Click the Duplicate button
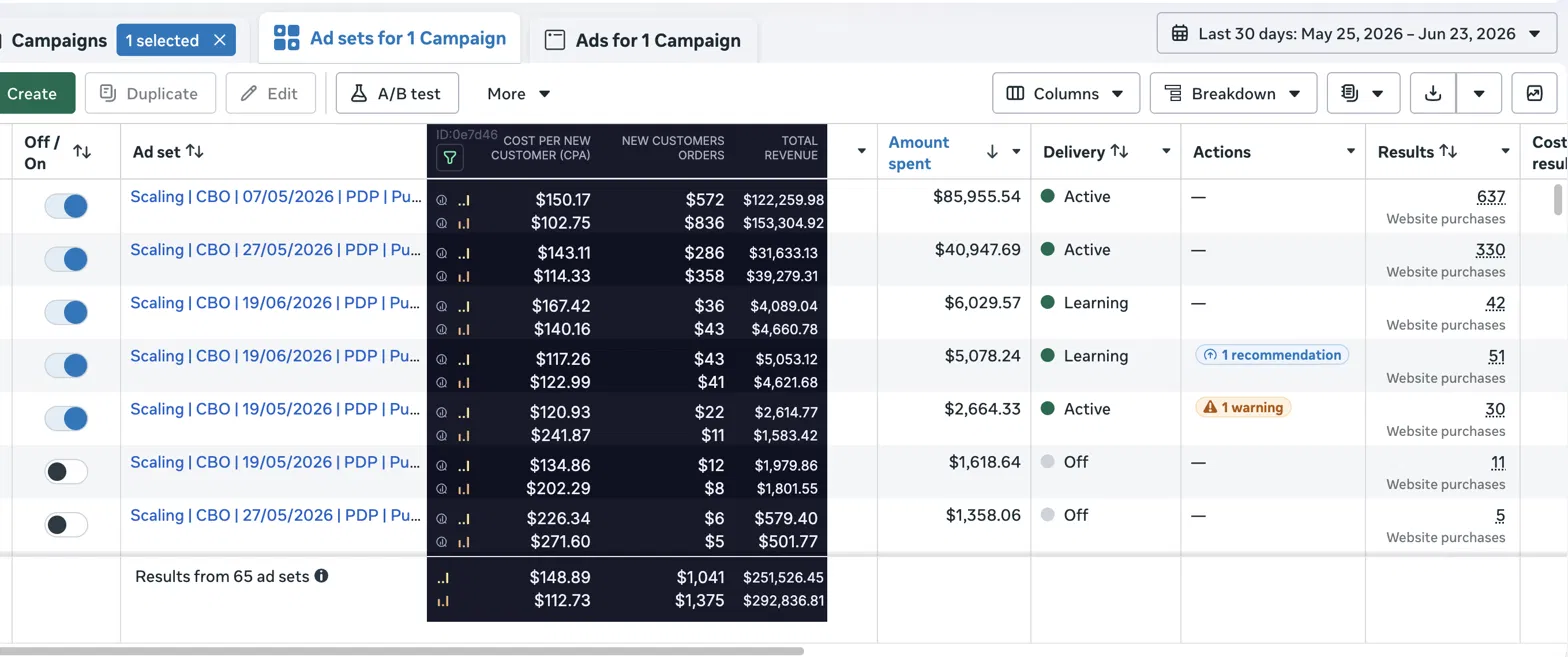 tap(149, 93)
